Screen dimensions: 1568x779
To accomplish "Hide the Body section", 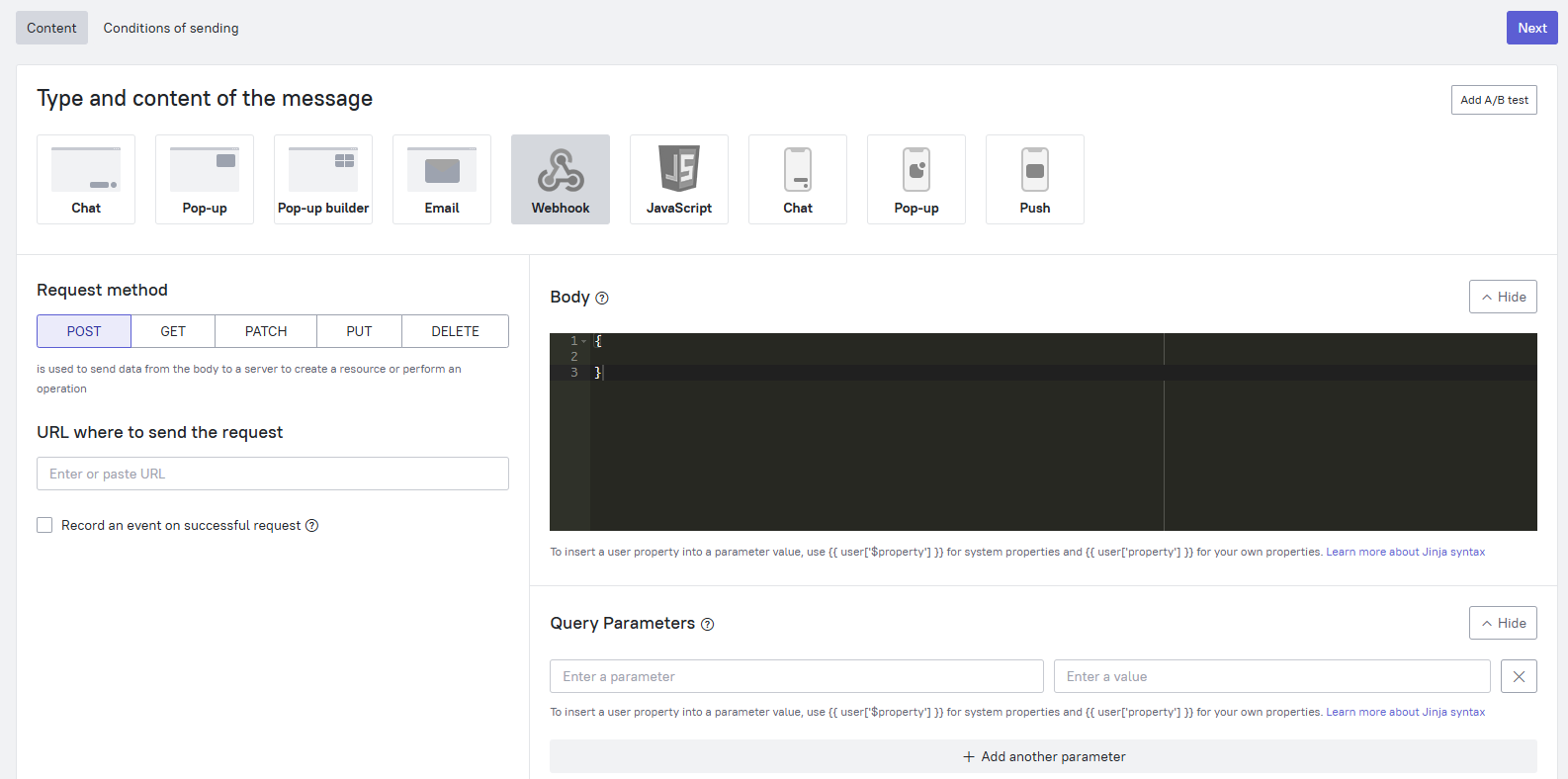I will (1503, 297).
